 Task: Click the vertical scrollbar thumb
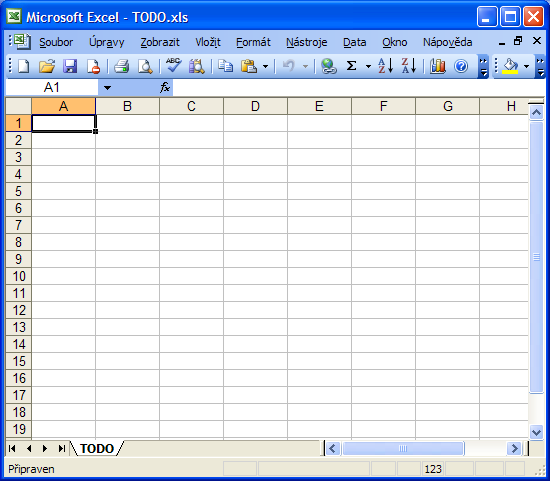[x=536, y=257]
